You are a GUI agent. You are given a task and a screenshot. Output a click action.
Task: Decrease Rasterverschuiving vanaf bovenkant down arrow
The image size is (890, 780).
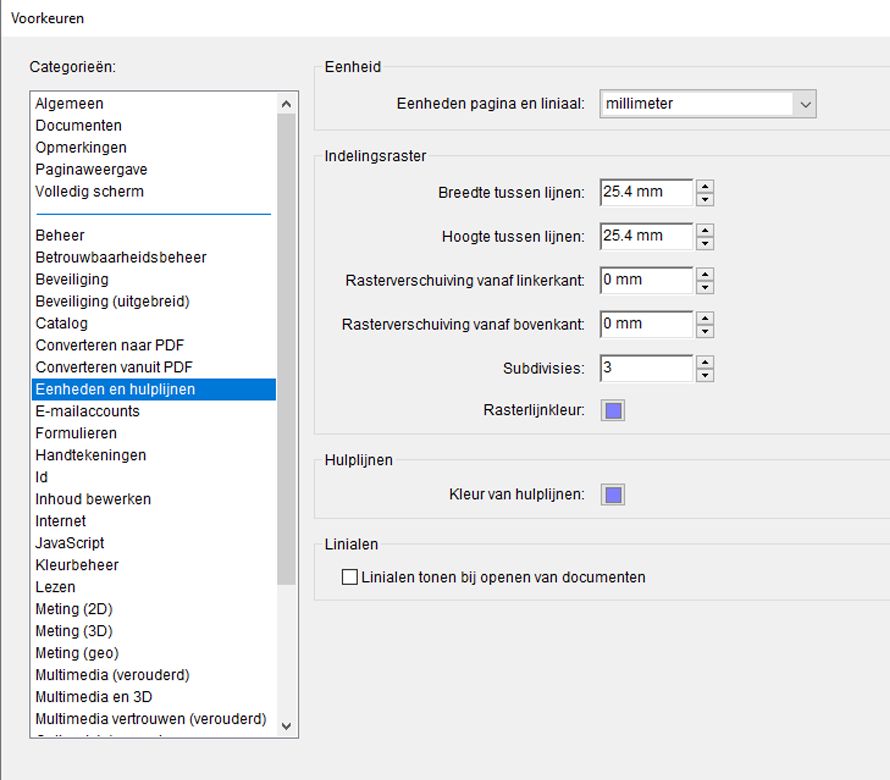pos(705,331)
